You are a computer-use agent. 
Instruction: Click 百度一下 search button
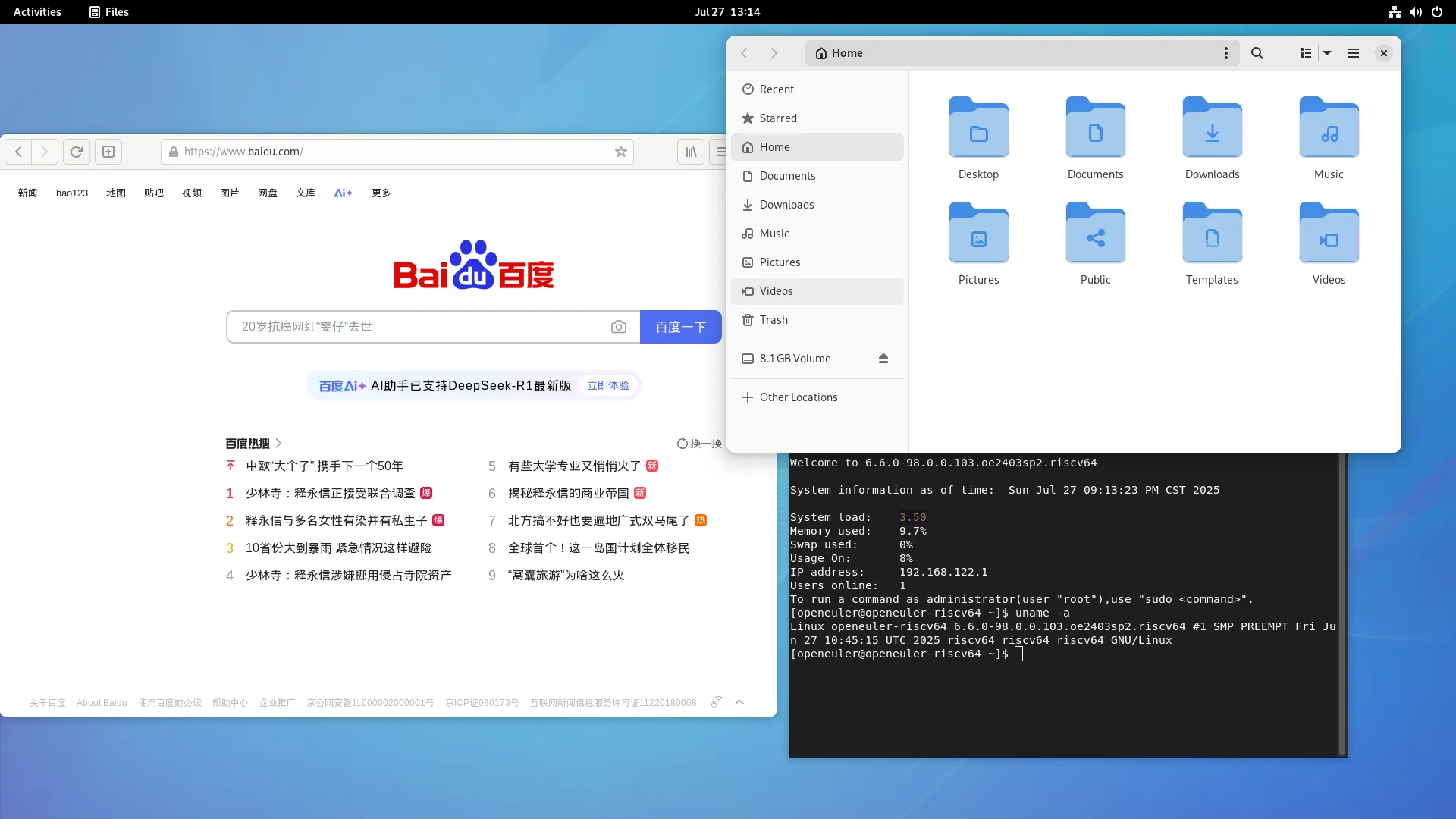[x=680, y=327]
